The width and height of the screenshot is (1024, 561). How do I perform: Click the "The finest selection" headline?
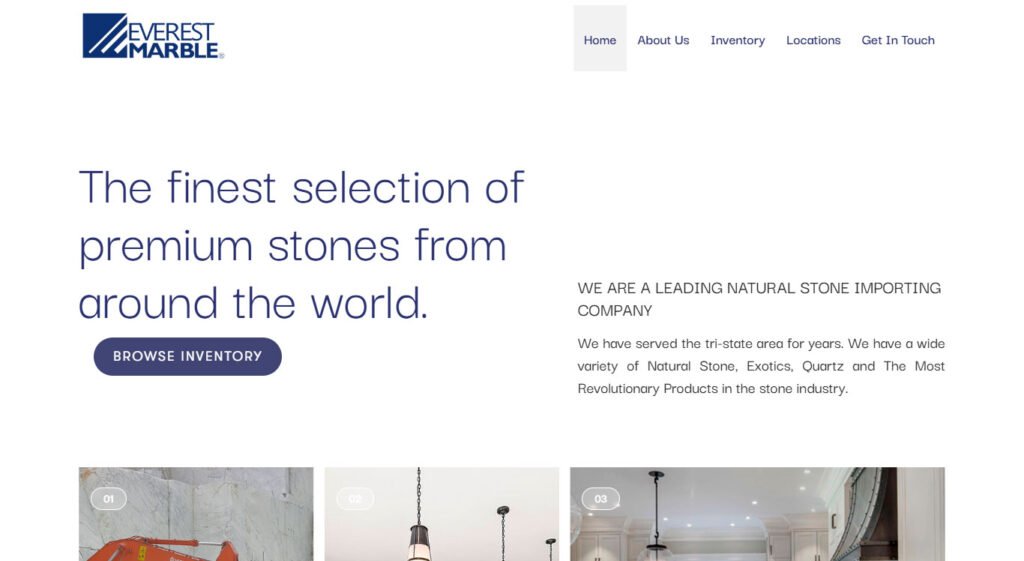301,244
